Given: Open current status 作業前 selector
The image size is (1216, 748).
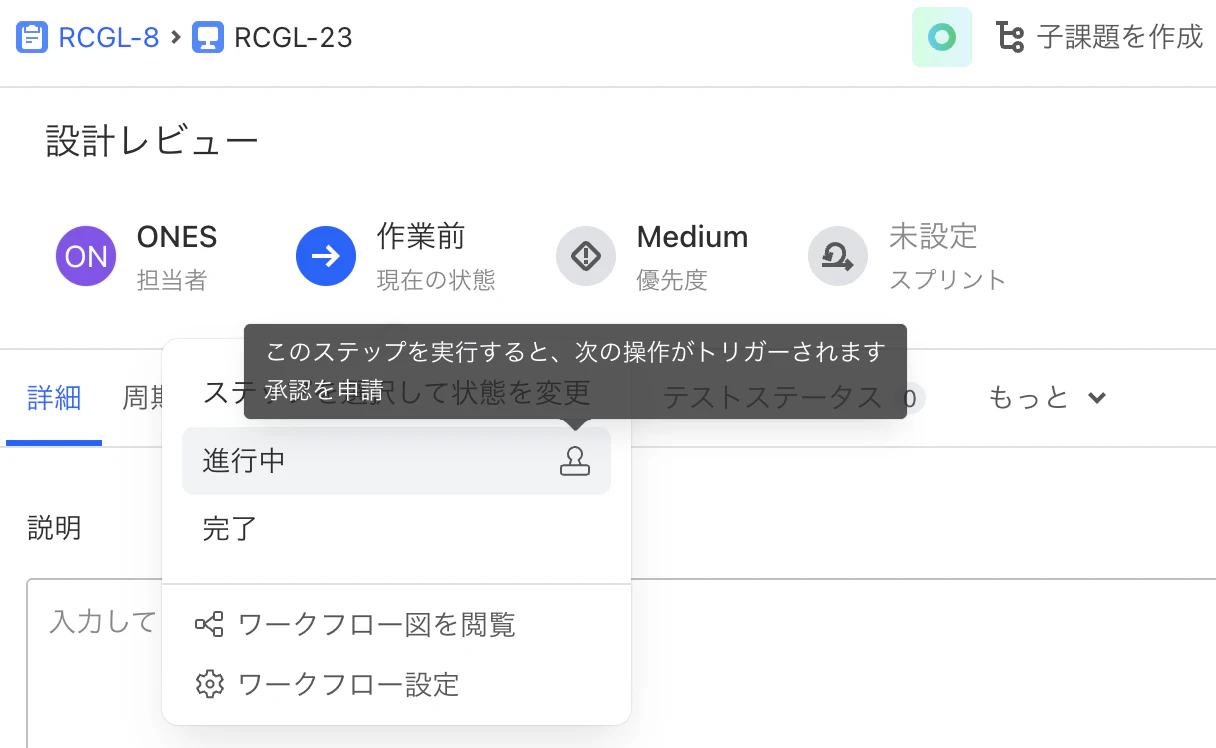Looking at the screenshot, I should click(421, 237).
